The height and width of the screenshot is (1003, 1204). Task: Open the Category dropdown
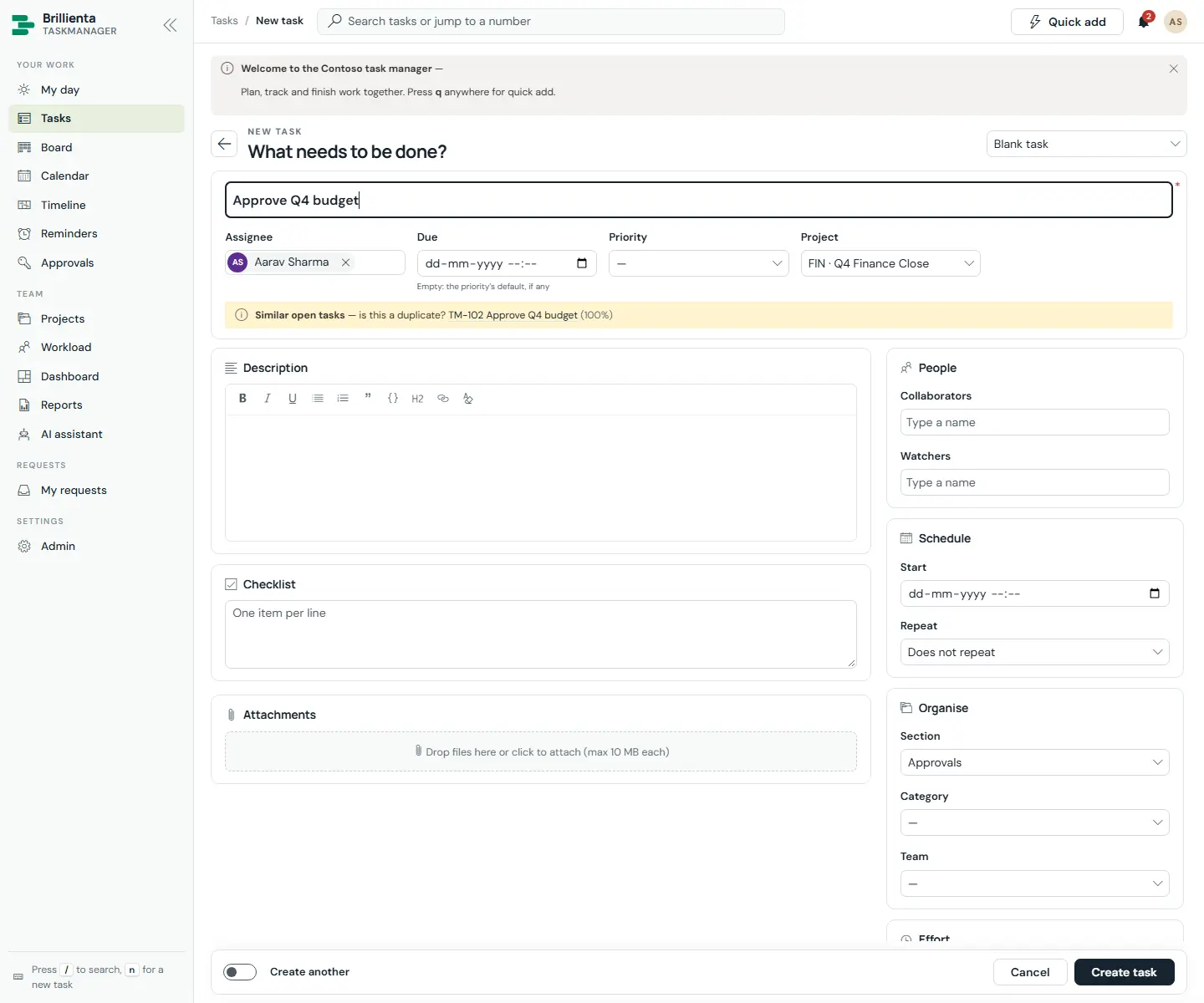pos(1035,822)
